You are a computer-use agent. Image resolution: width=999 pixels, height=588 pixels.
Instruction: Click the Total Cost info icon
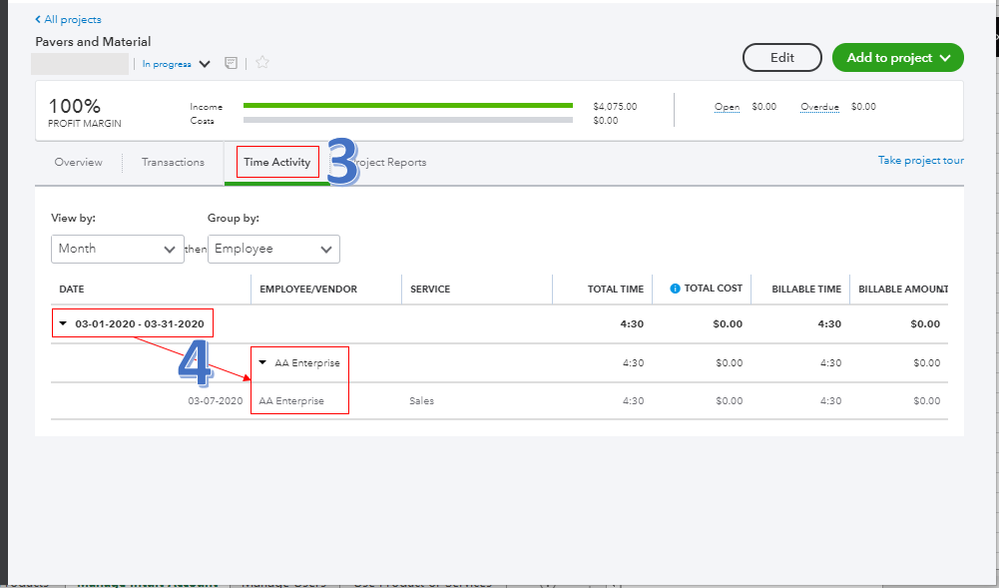(x=675, y=289)
